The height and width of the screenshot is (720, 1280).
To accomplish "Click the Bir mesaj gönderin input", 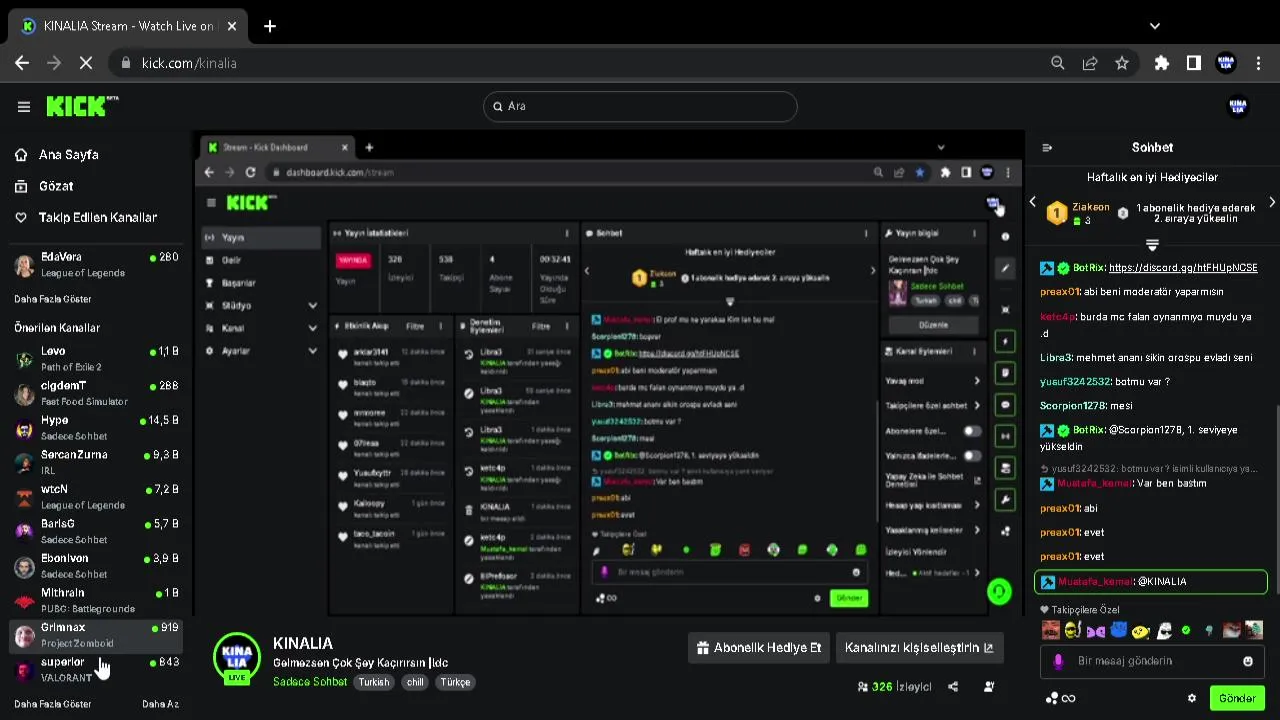I will click(x=1152, y=661).
